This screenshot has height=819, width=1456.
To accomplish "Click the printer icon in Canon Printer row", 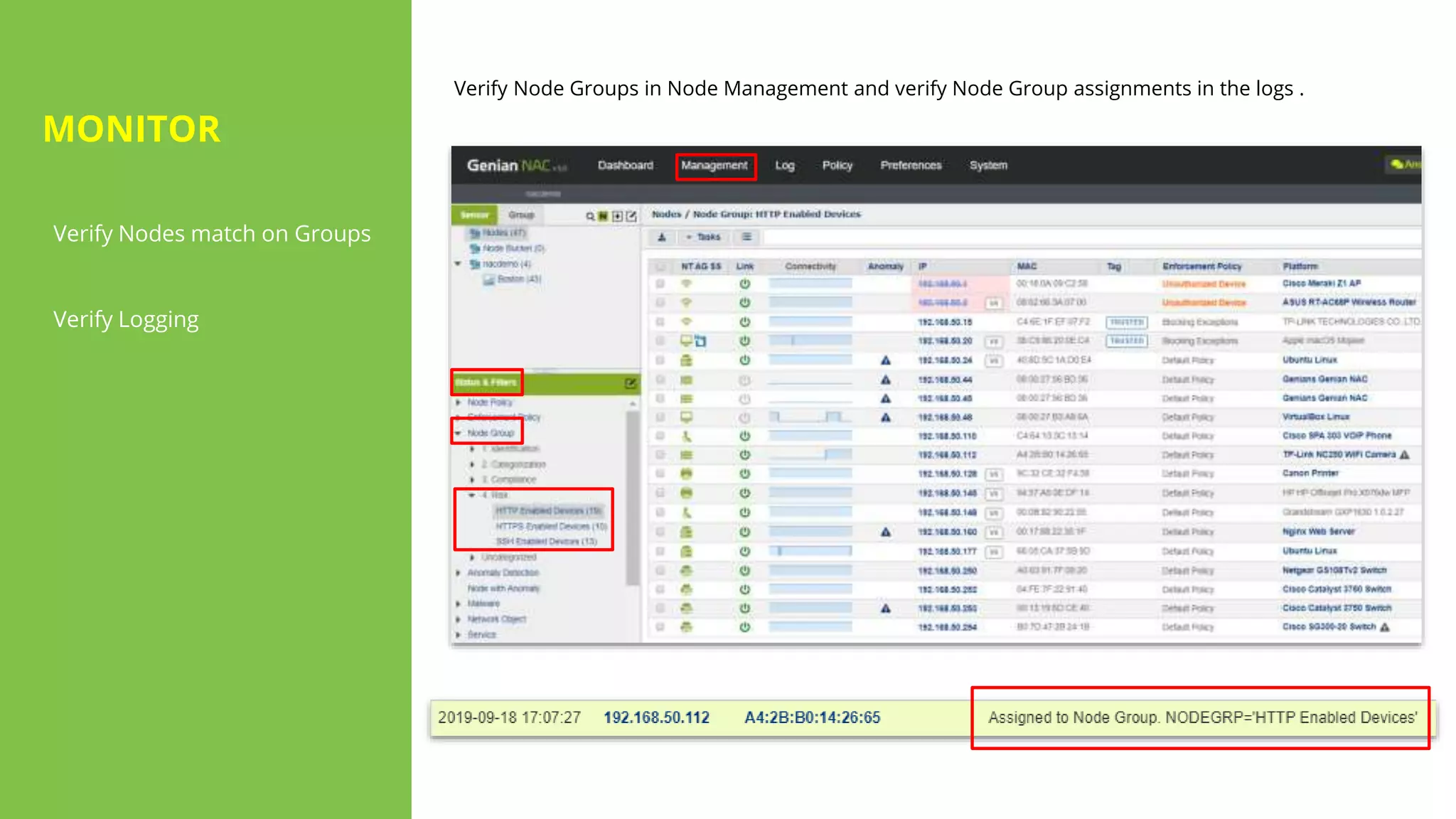I will pos(686,473).
